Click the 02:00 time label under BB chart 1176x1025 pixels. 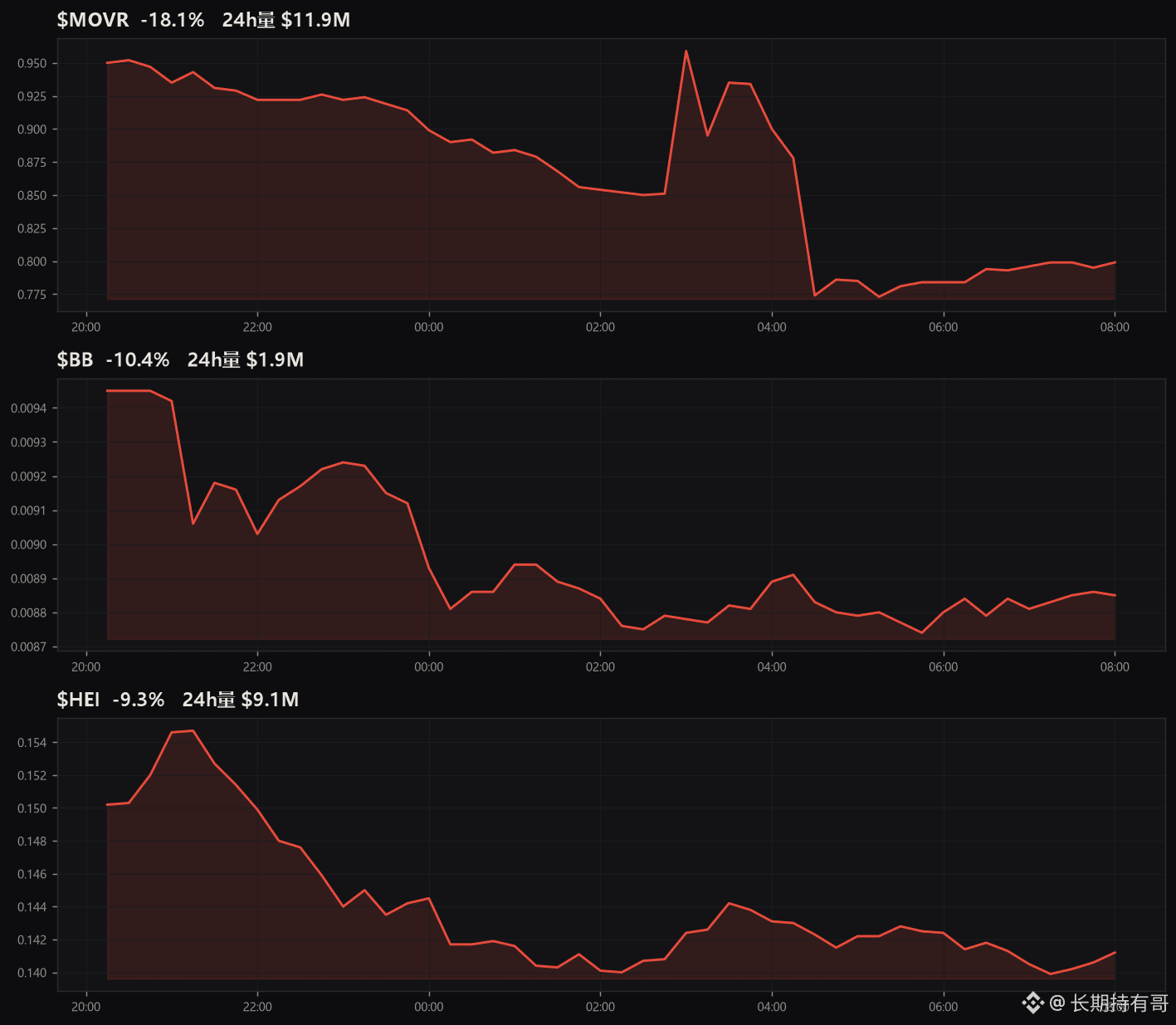(601, 667)
